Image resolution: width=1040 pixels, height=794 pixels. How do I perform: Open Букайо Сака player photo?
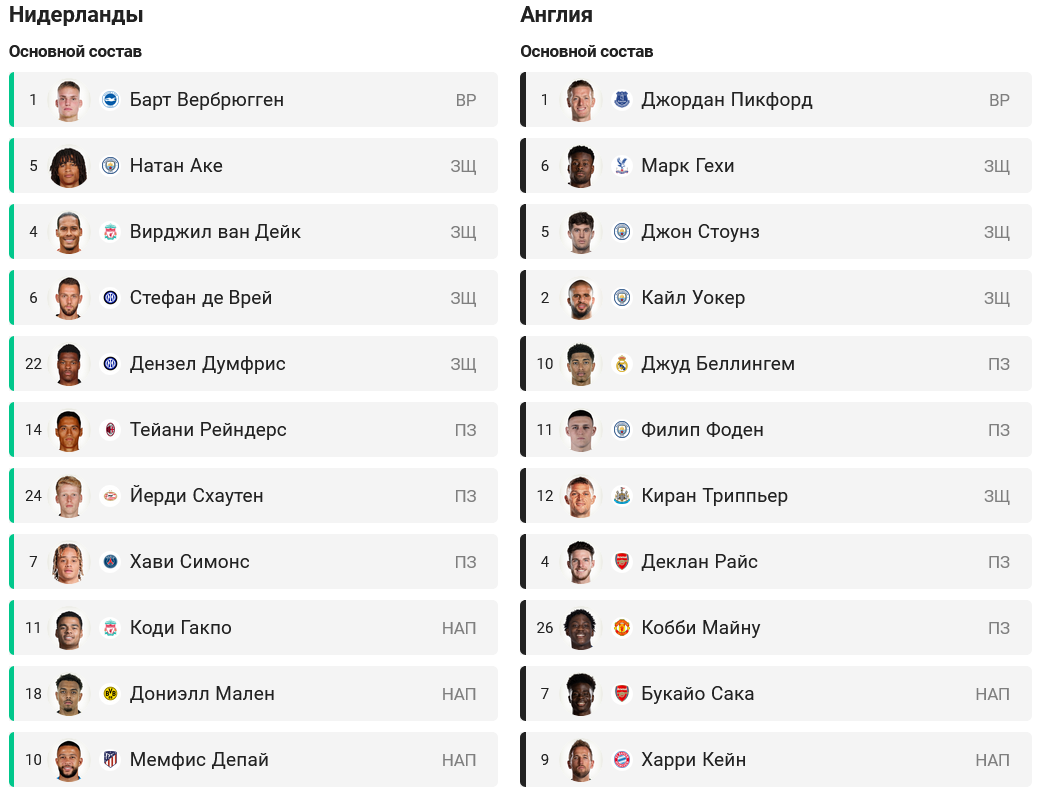pyautogui.click(x=580, y=694)
